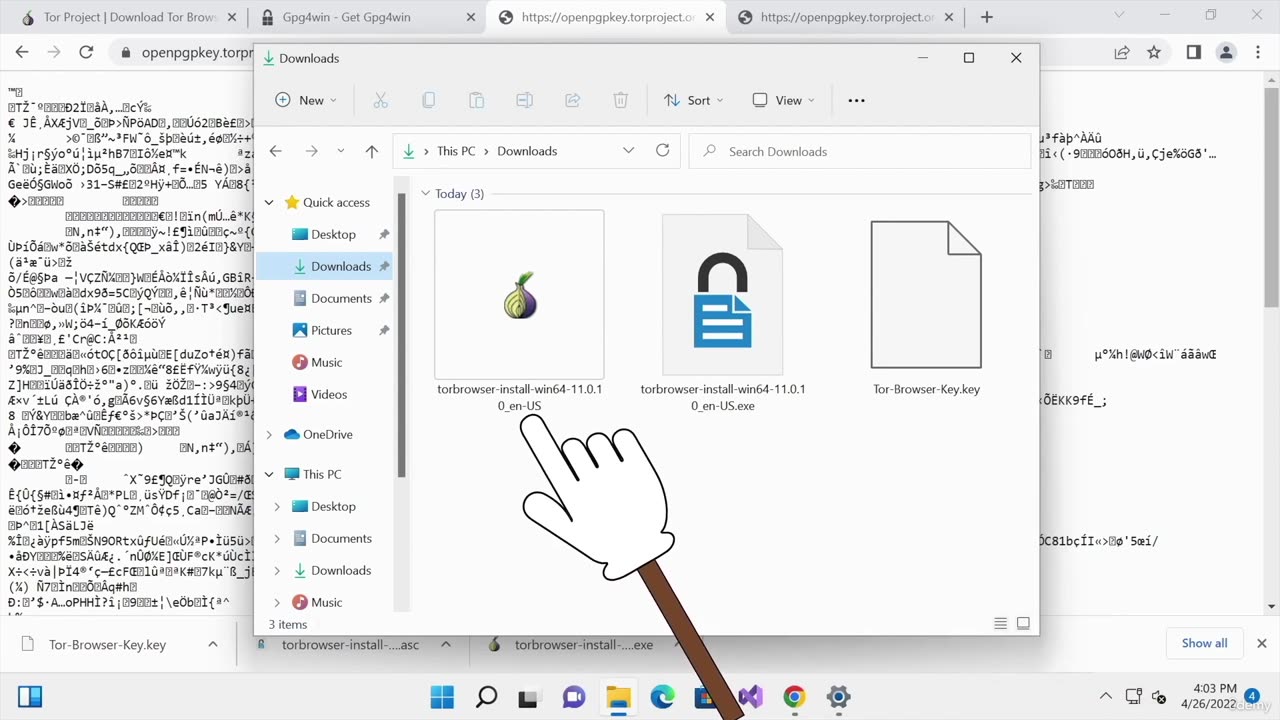The height and width of the screenshot is (720, 1280).
Task: Expand Documents under This PC
Action: [x=277, y=538]
